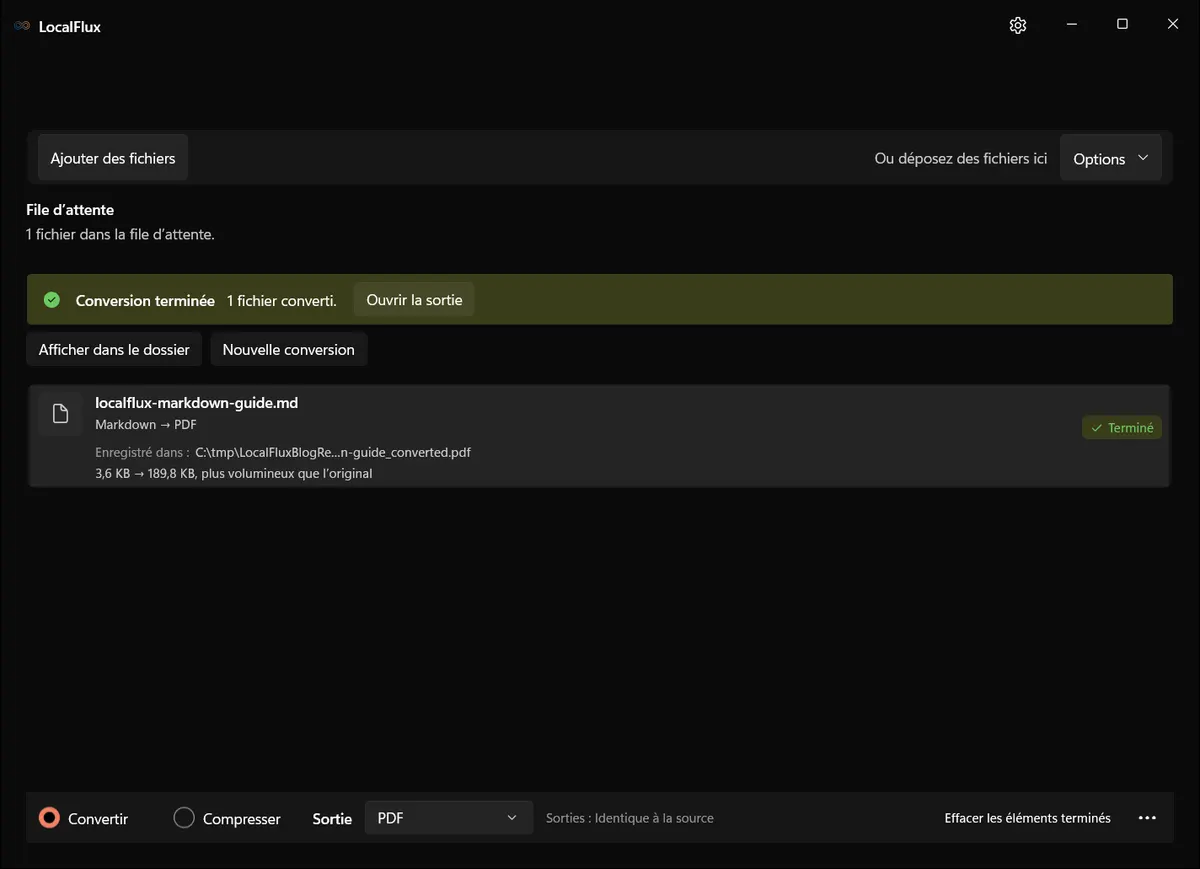Click the Markdown → PDF conversion label

click(146, 425)
